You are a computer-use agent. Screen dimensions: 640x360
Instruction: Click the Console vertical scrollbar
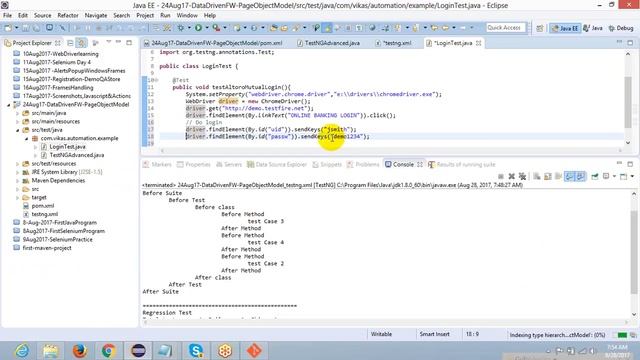click(x=633, y=253)
